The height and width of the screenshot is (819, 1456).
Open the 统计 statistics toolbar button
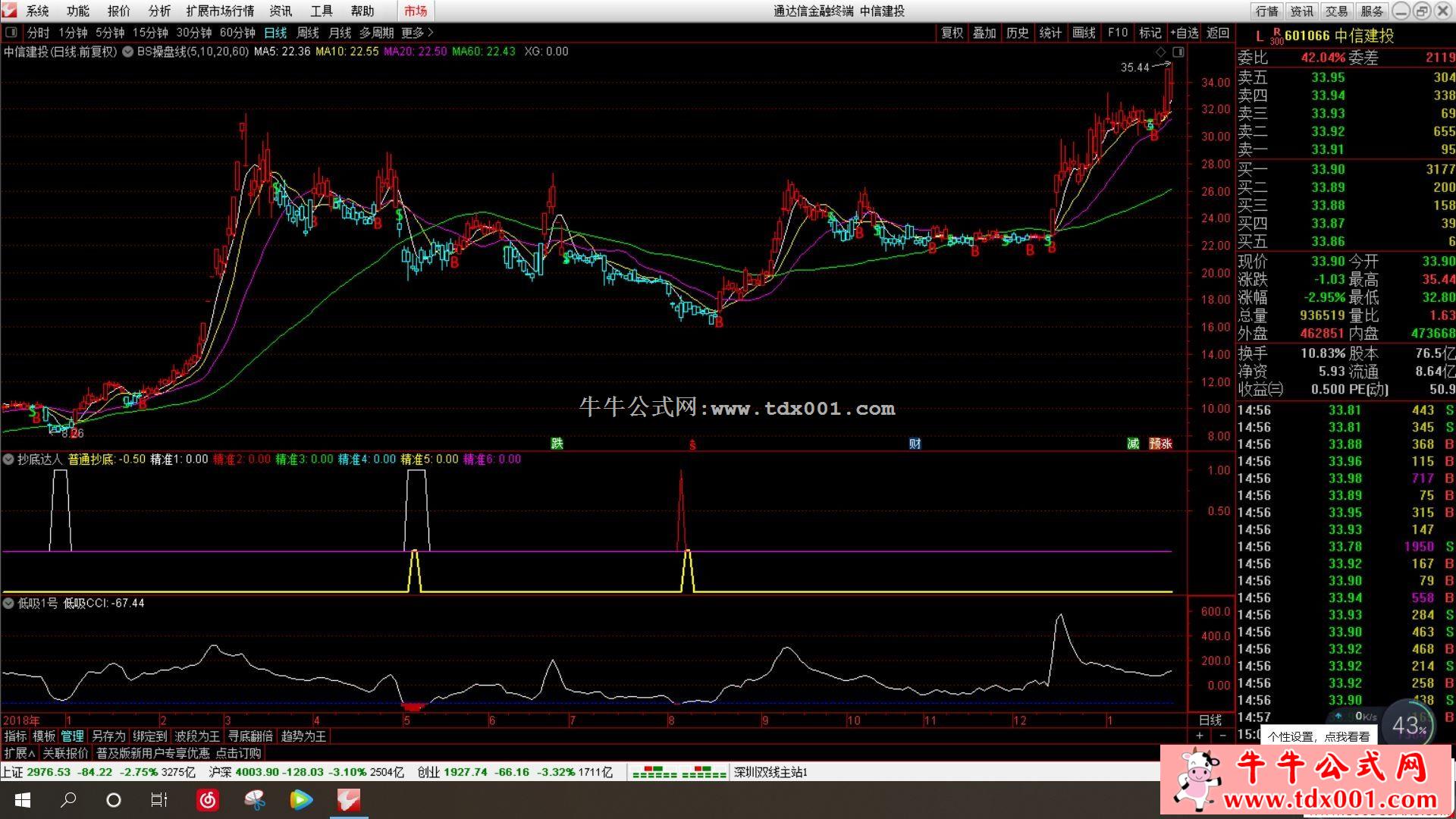(x=1050, y=33)
